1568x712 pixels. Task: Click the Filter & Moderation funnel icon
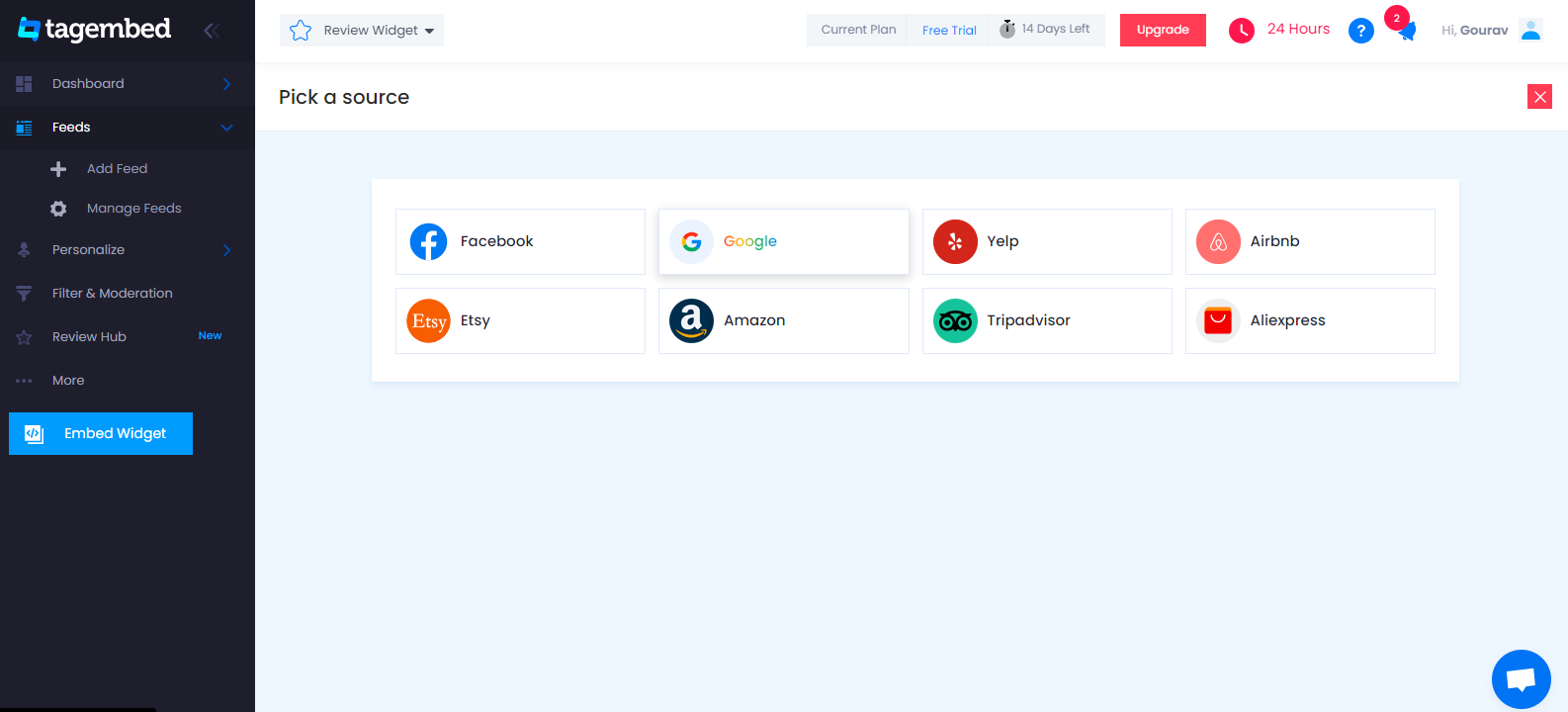(x=24, y=294)
